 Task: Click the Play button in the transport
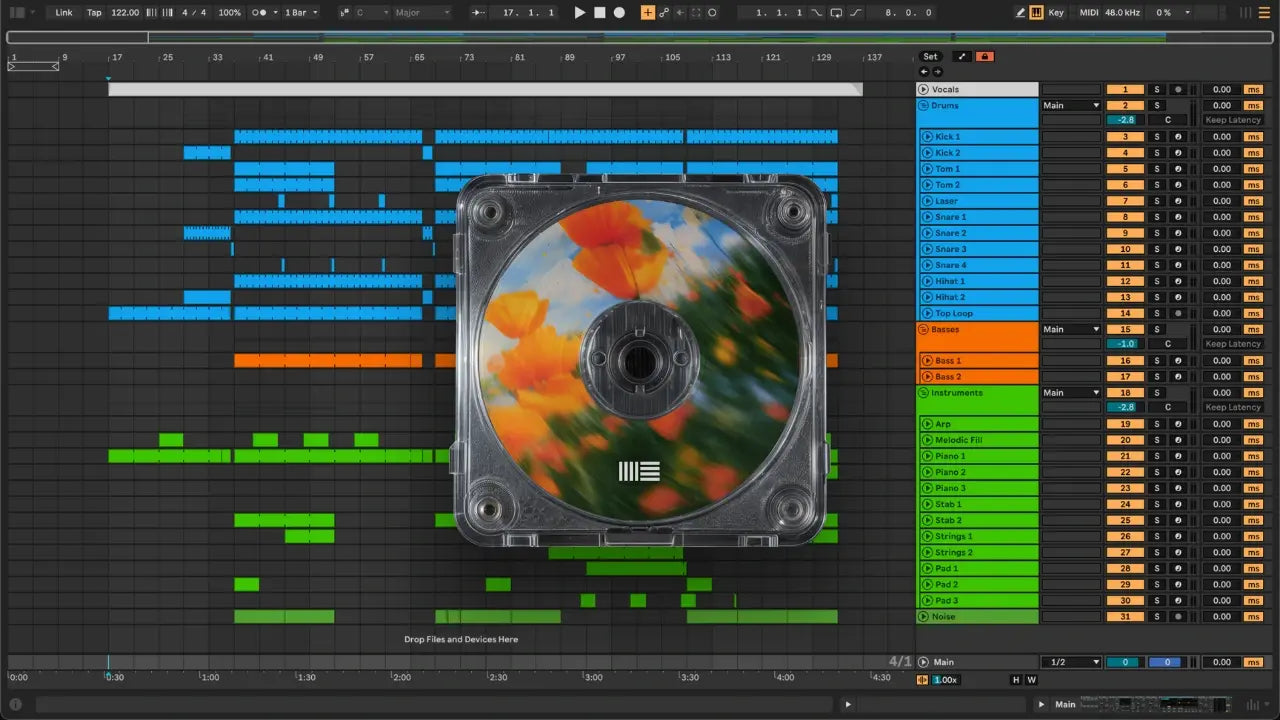[580, 13]
